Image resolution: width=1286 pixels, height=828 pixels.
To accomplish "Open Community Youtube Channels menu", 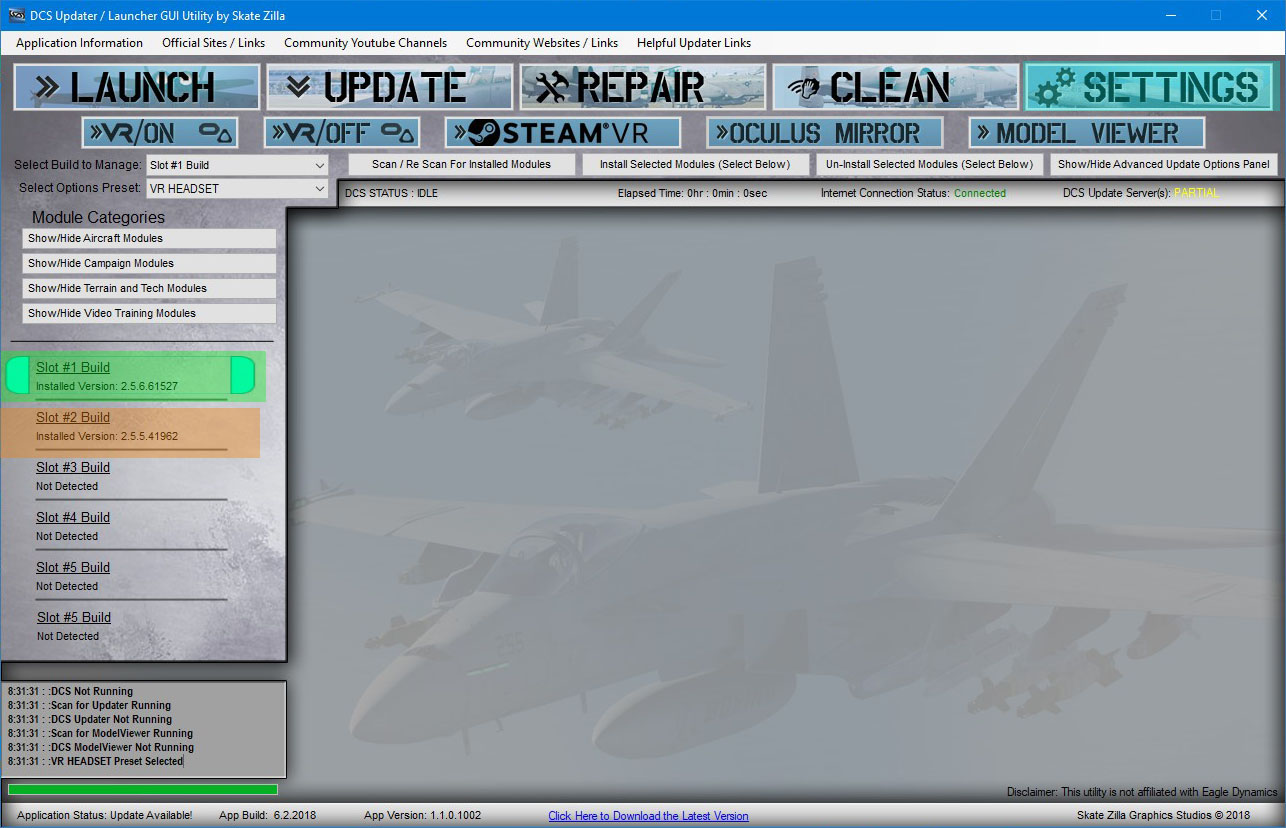I will tap(365, 43).
